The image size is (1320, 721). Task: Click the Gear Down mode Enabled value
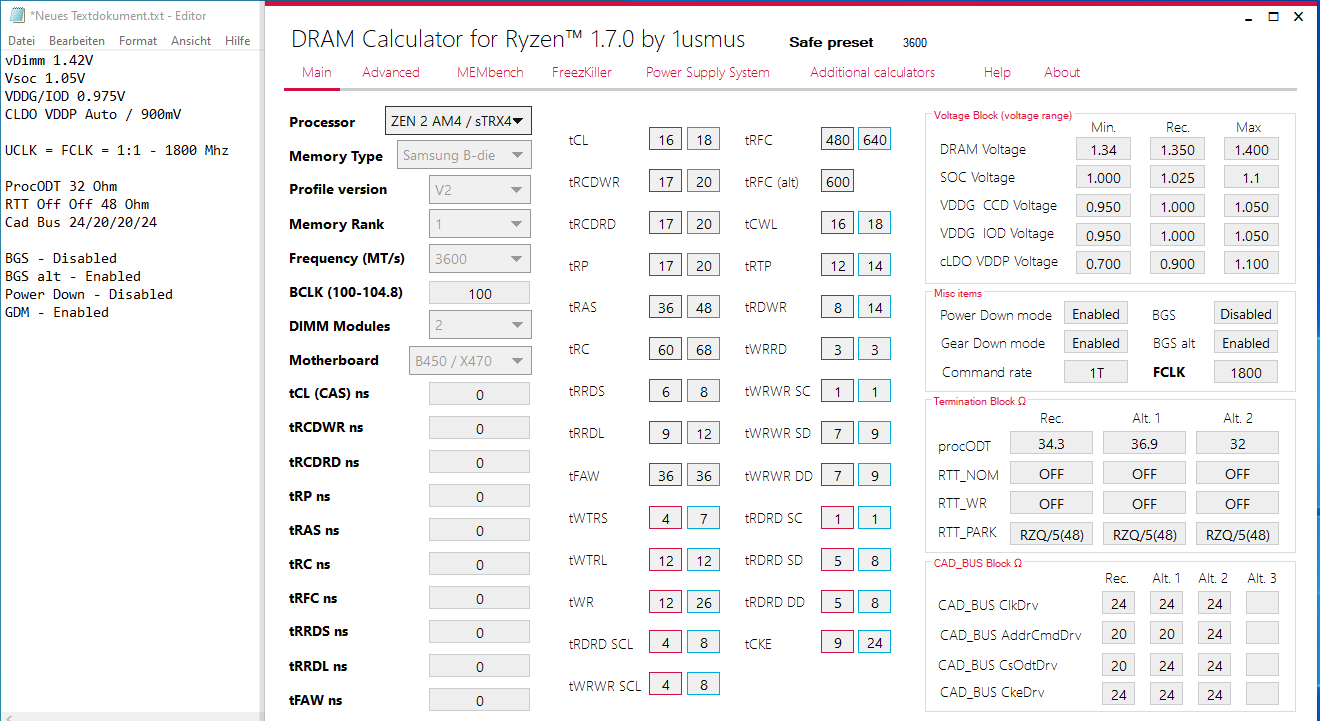[1096, 343]
